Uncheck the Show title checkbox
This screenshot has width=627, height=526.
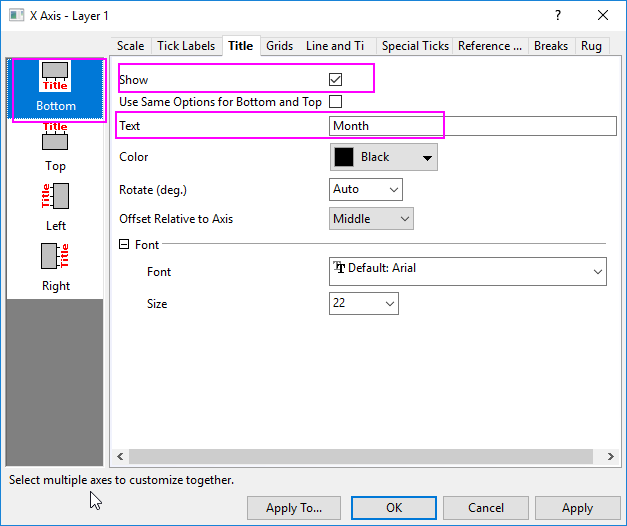pos(336,79)
